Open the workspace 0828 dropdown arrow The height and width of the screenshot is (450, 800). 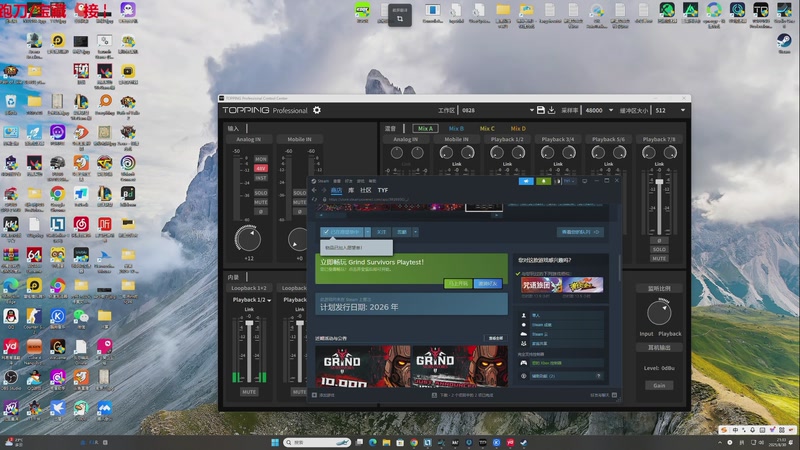pyautogui.click(x=531, y=110)
